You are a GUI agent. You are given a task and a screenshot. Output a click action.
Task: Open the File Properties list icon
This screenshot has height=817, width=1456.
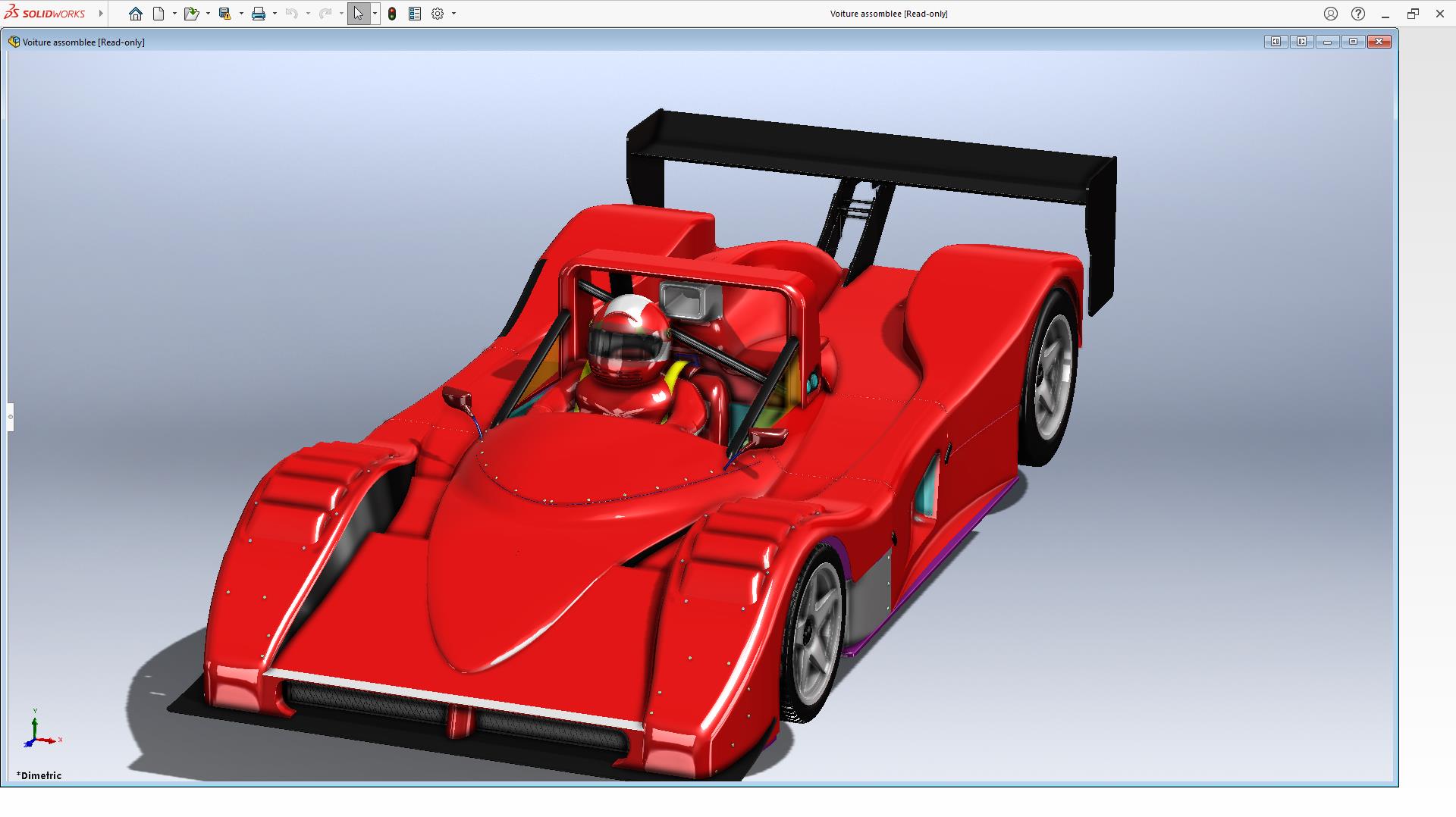[x=415, y=14]
